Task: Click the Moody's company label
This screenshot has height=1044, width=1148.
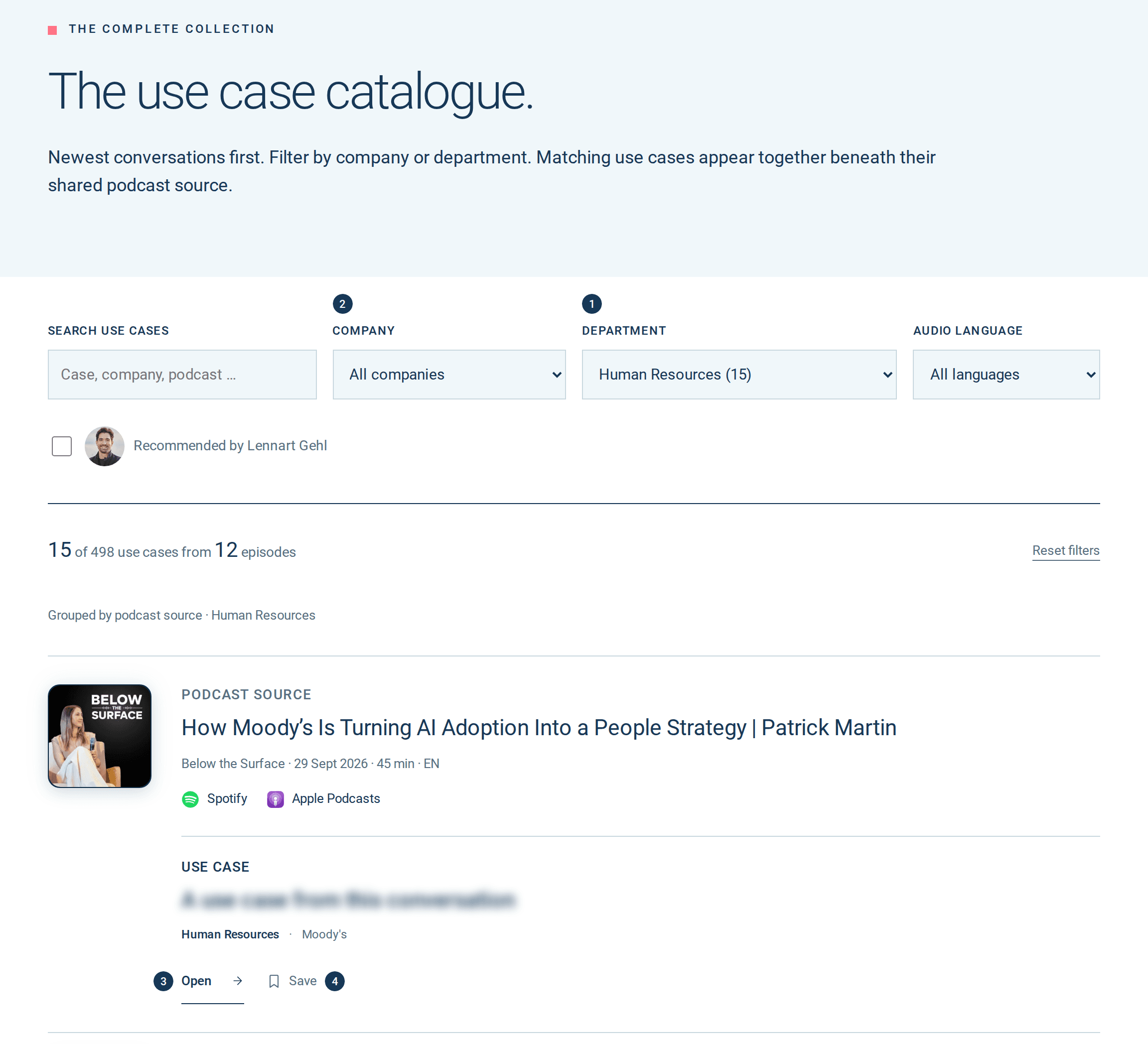Action: [324, 934]
